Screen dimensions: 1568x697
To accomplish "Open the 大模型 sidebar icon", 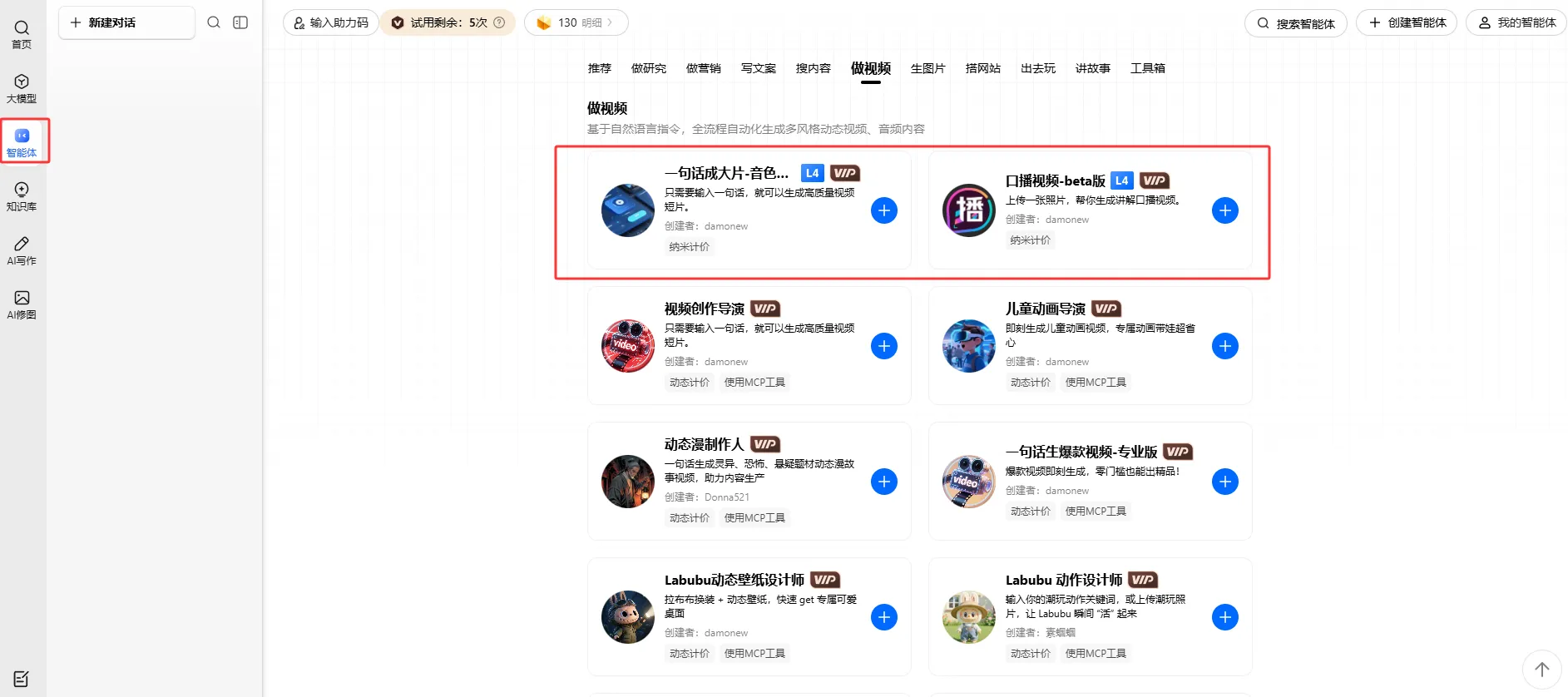I will (22, 88).
